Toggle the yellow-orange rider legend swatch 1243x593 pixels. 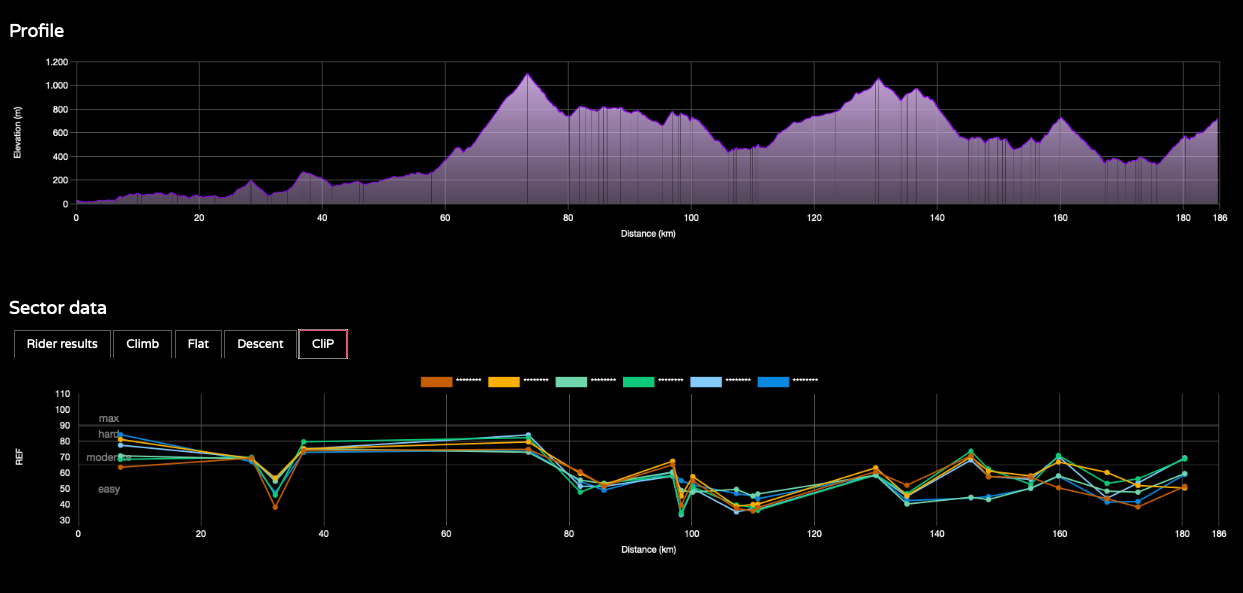pos(504,381)
